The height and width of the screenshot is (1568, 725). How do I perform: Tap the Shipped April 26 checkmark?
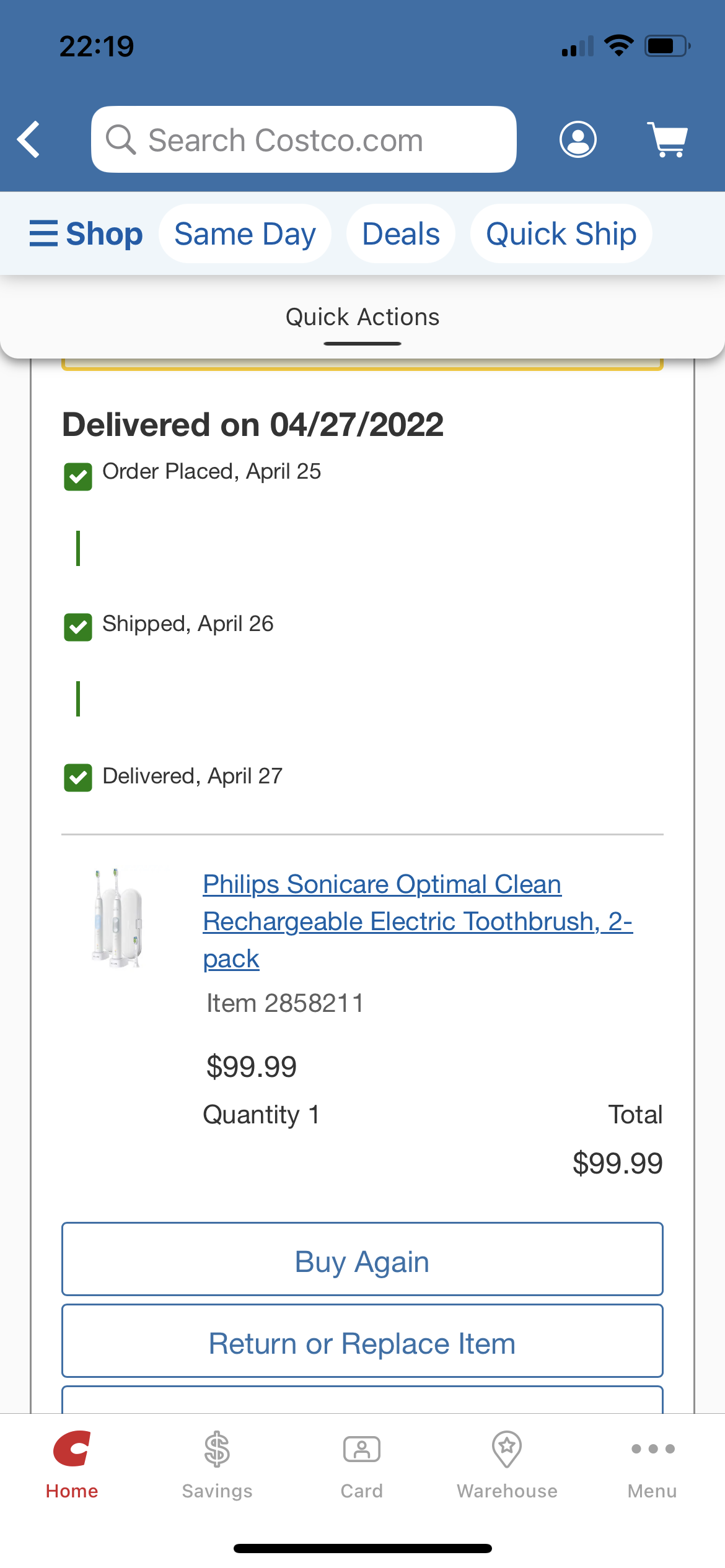78,627
